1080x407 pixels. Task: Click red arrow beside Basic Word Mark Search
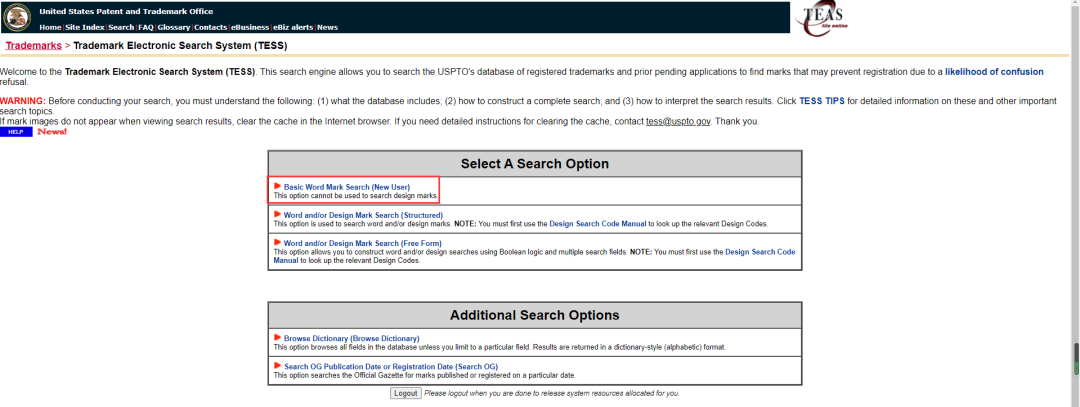[277, 186]
